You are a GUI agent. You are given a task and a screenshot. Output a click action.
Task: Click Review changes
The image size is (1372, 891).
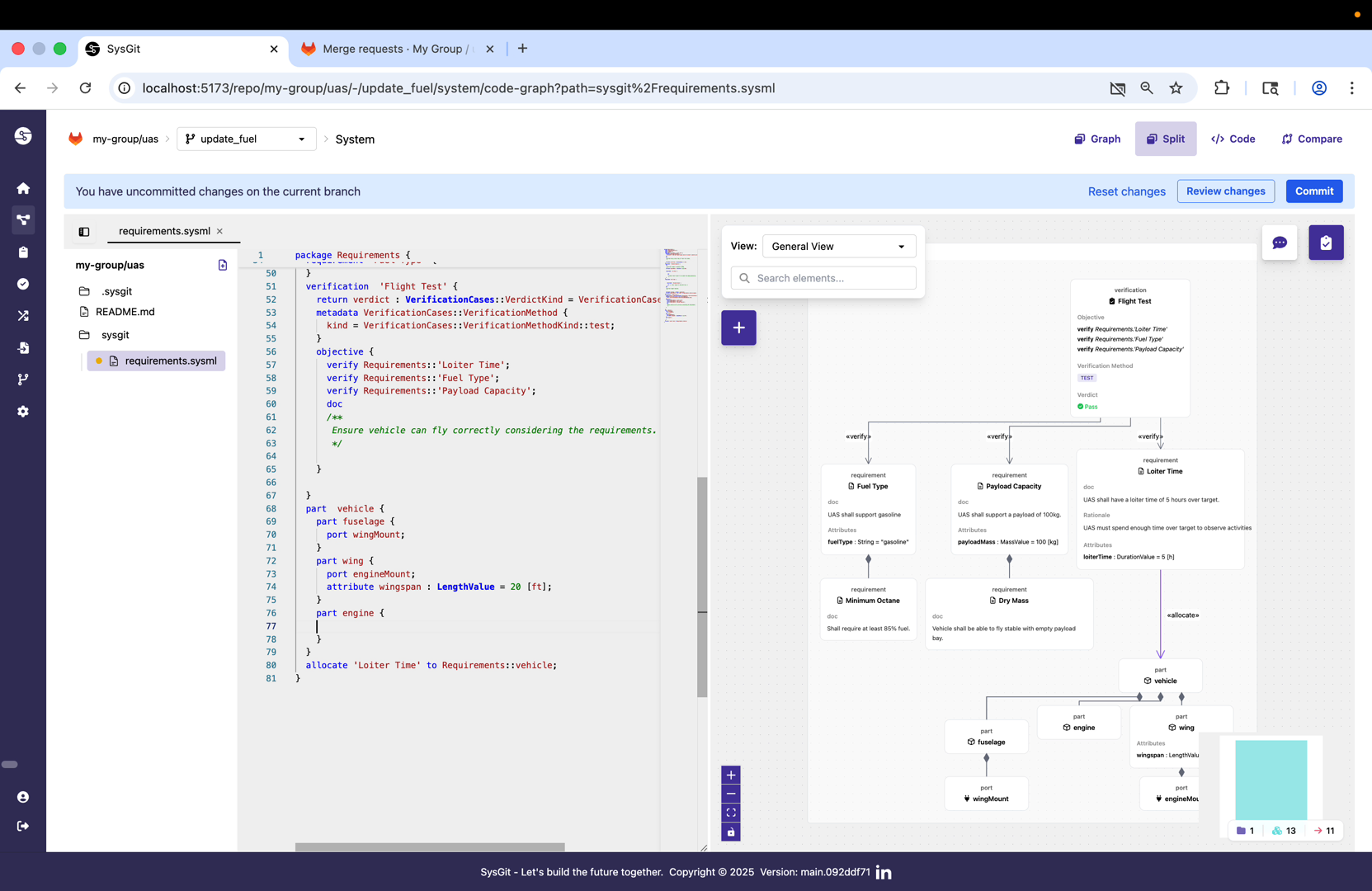1225,191
